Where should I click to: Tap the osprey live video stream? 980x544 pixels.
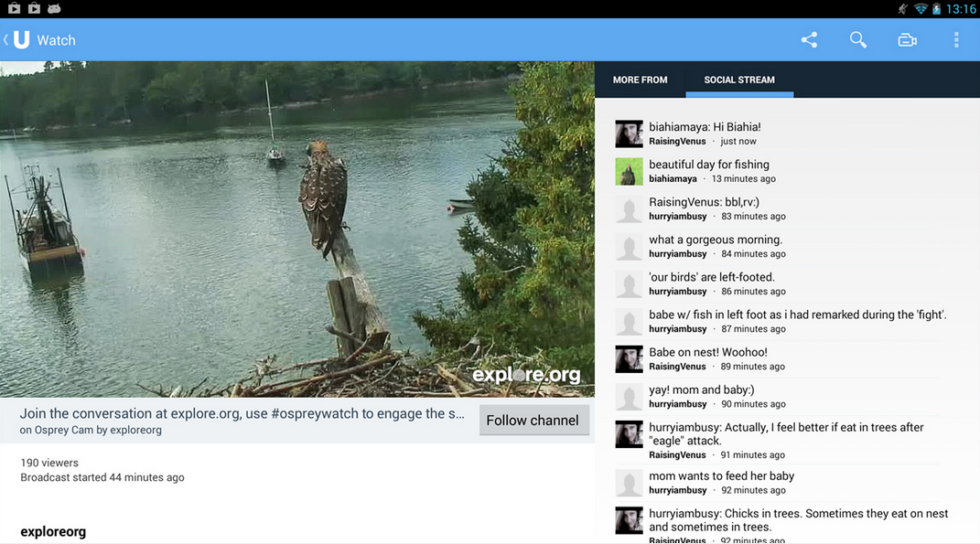(x=297, y=229)
